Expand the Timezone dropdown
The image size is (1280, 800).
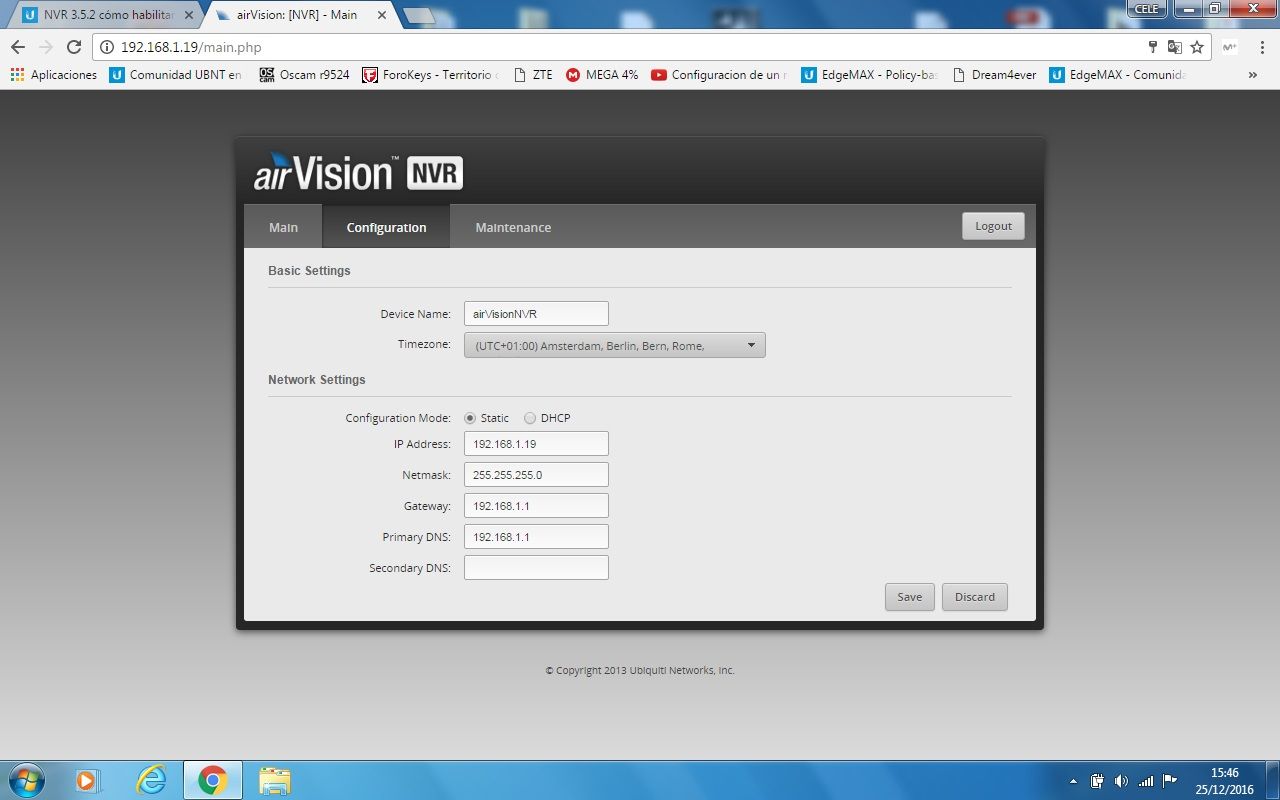coord(614,345)
